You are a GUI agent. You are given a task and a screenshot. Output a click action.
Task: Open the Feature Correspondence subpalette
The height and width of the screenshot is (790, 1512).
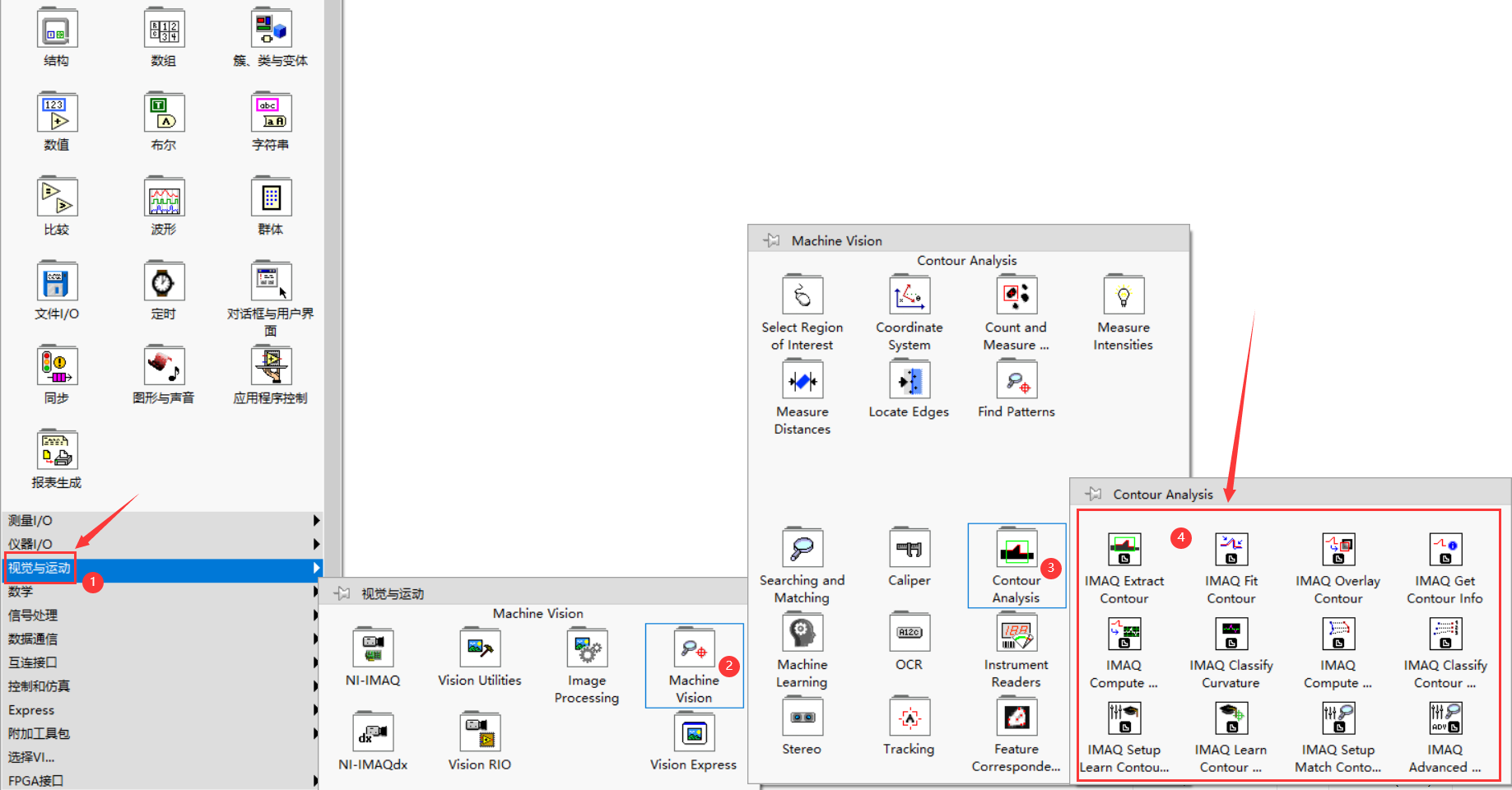point(1017,716)
